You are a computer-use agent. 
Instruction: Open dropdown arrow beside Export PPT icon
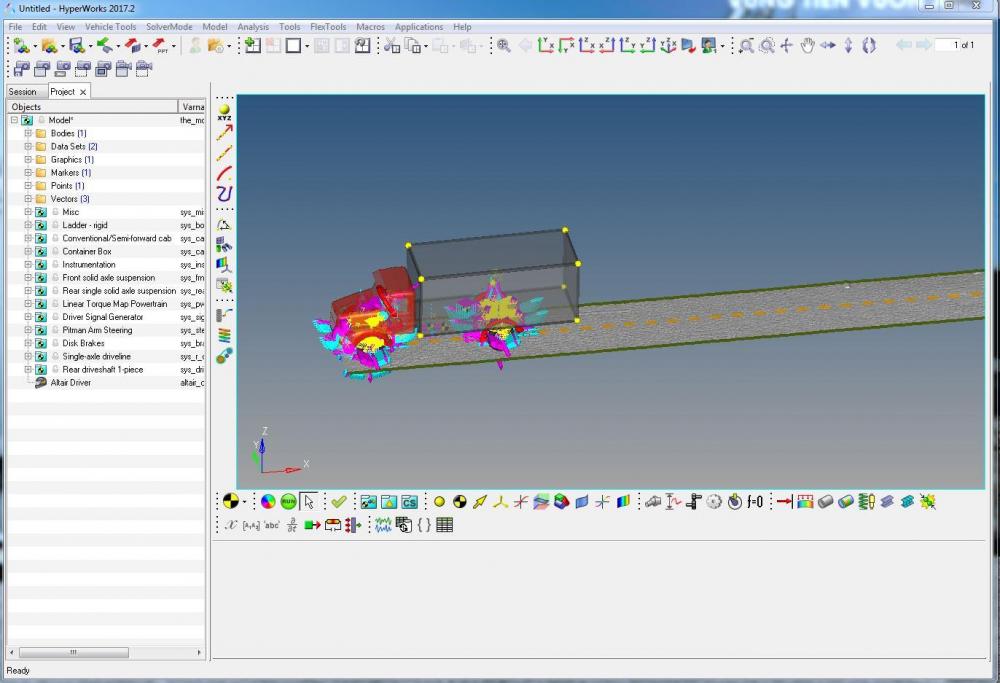point(173,46)
